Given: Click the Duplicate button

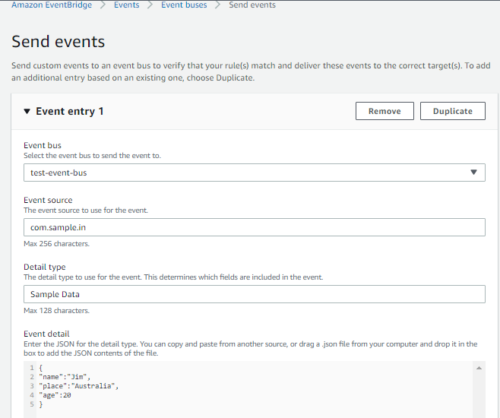Looking at the screenshot, I should (x=452, y=111).
